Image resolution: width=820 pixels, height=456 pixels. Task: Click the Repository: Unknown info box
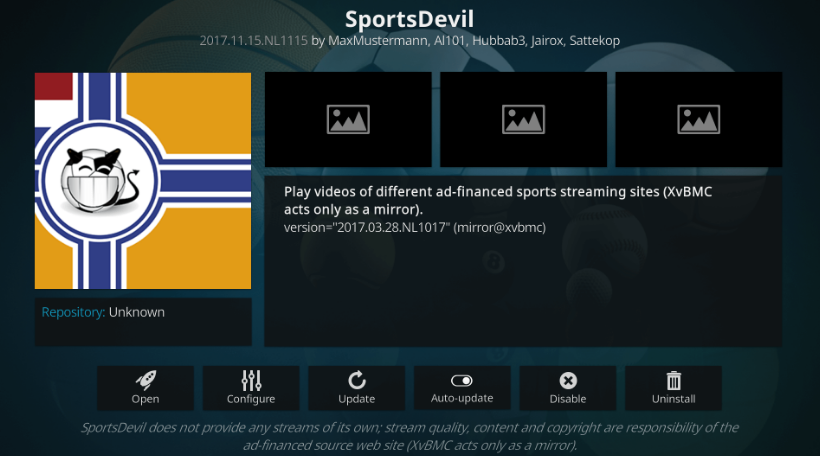(143, 322)
